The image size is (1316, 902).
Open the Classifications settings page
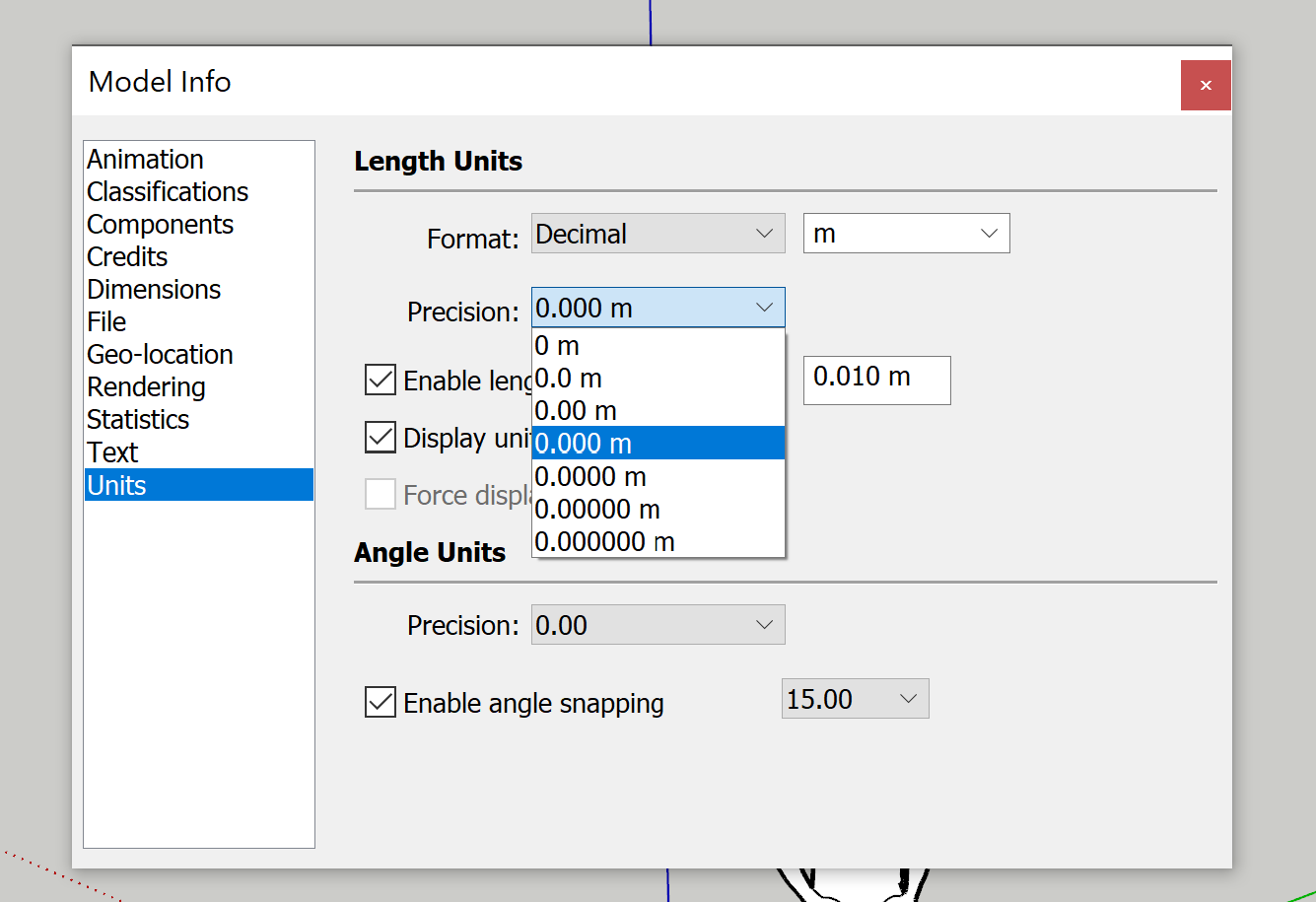[x=199, y=191]
